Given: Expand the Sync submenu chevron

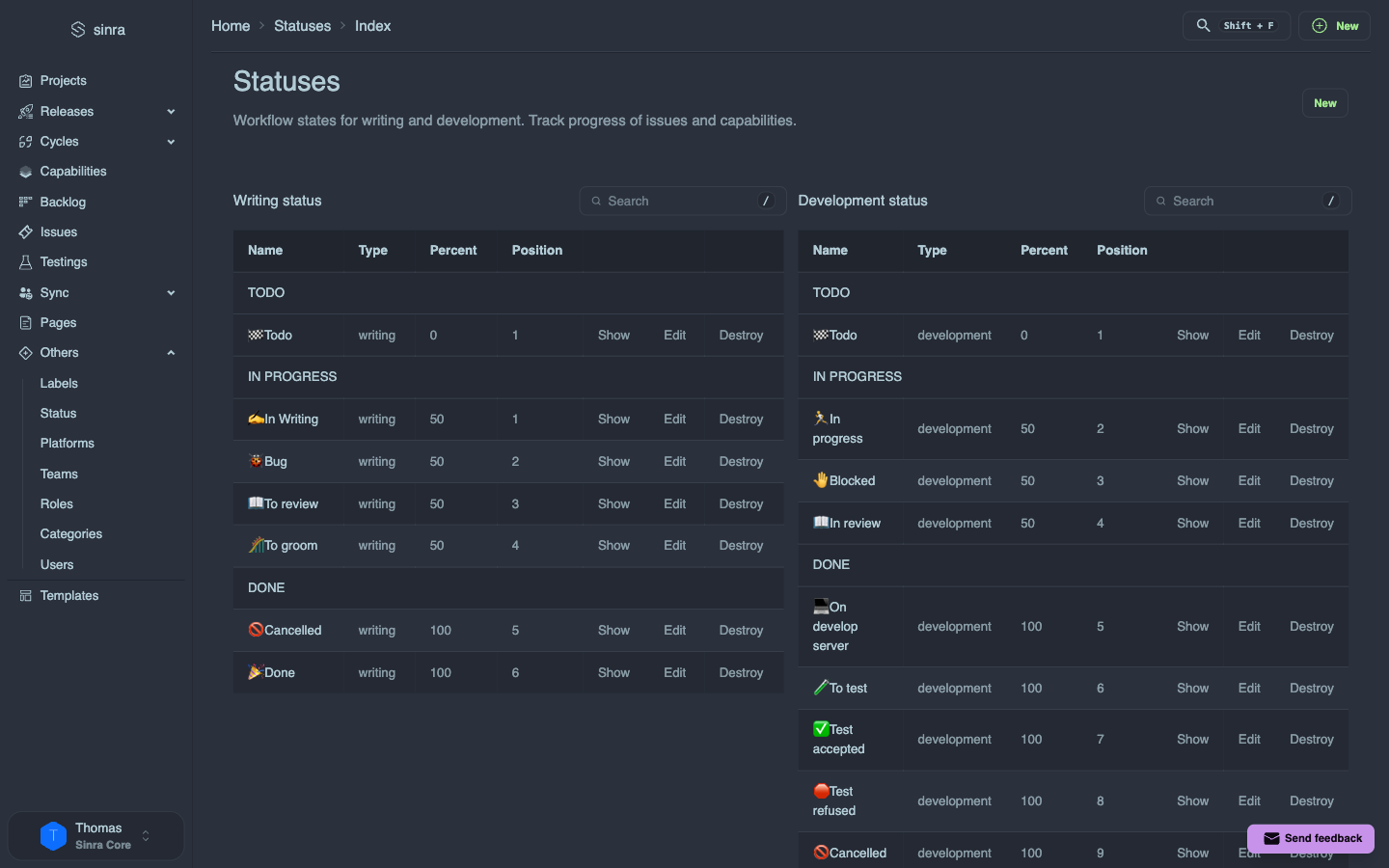Looking at the screenshot, I should 171,293.
